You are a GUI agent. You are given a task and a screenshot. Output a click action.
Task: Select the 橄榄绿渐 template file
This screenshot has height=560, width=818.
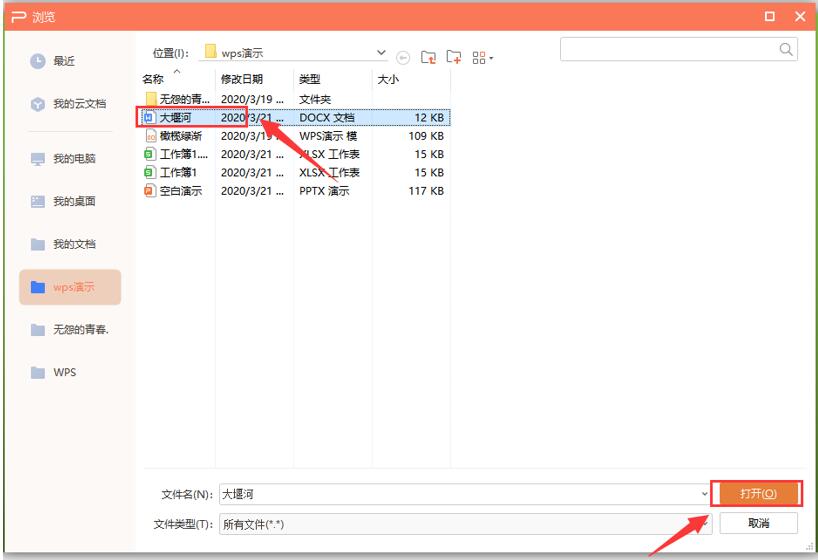(295, 136)
